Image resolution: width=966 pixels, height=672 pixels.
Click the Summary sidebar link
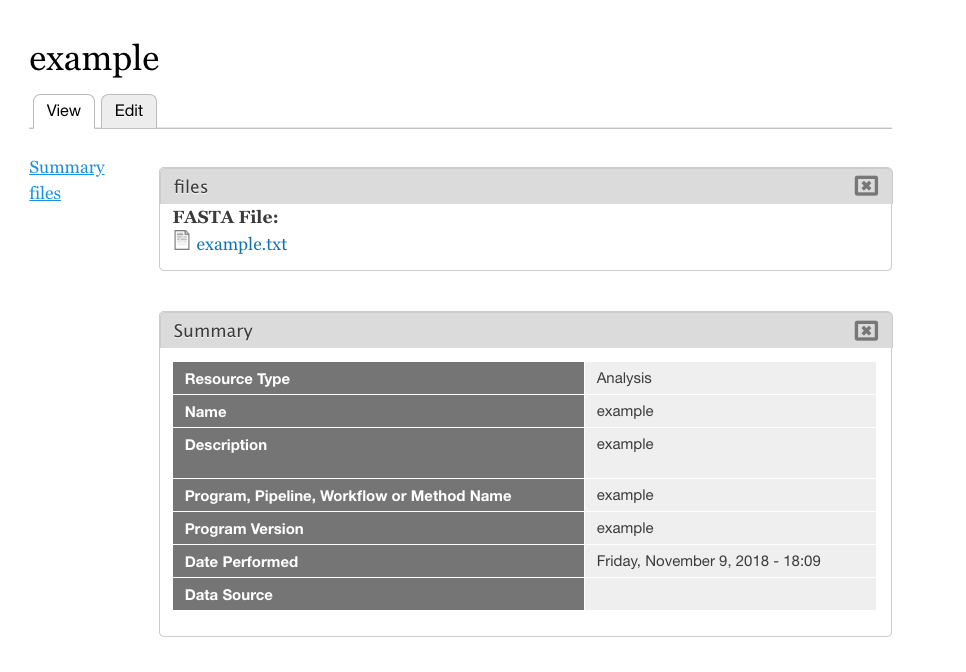pyautogui.click(x=67, y=168)
